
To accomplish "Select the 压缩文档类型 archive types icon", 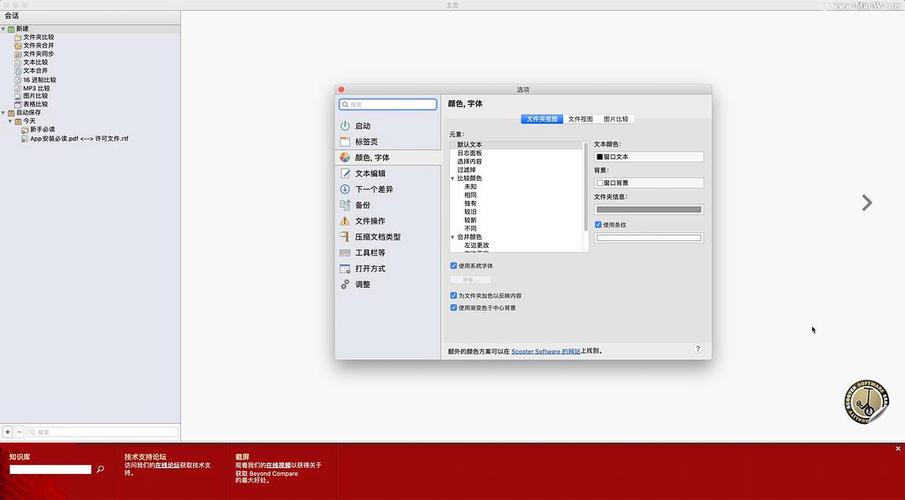I will point(345,237).
